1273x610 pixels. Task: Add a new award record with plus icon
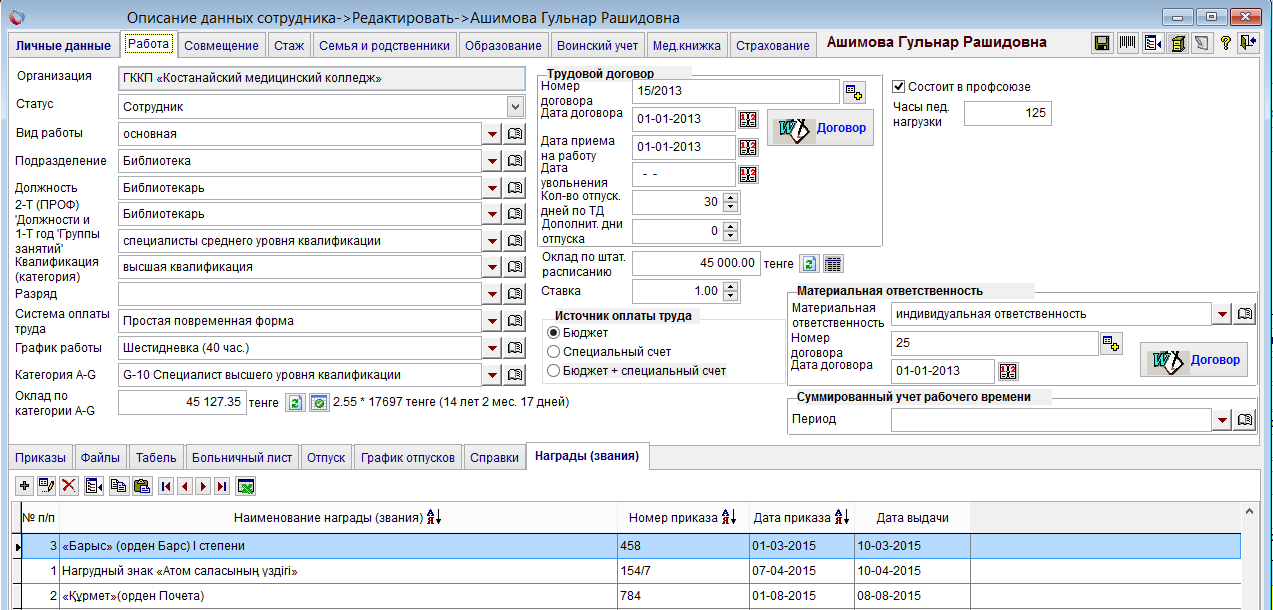(x=25, y=486)
